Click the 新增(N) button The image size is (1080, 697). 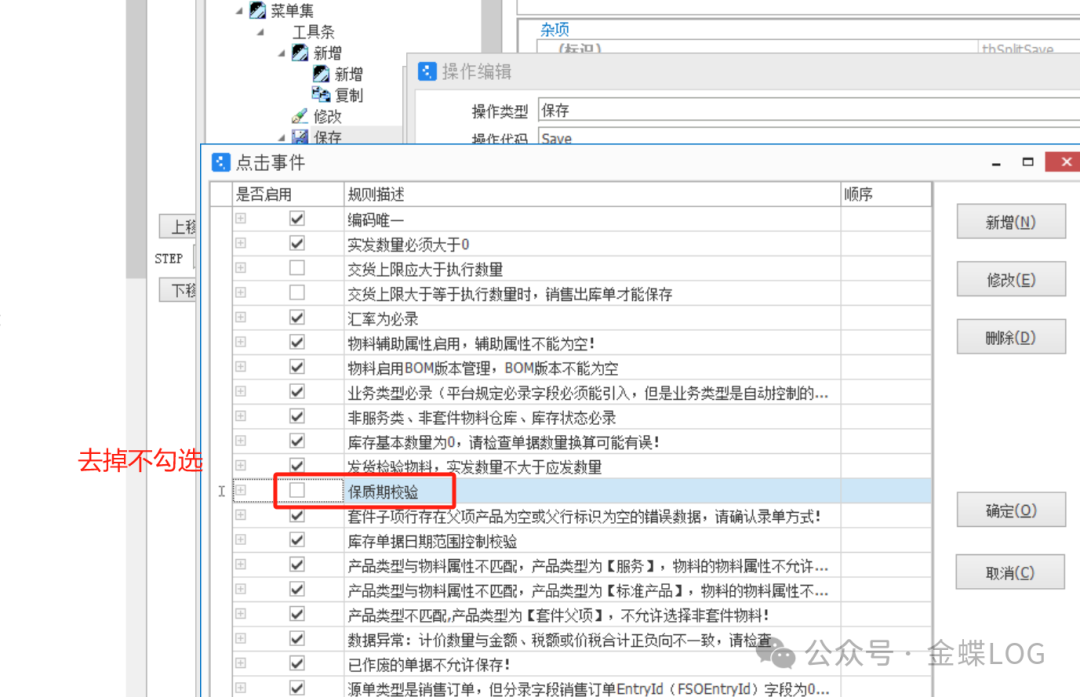1010,222
